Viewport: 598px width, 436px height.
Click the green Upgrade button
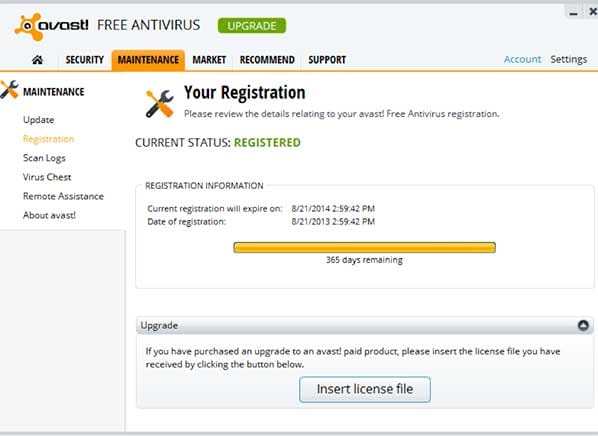pyautogui.click(x=252, y=26)
